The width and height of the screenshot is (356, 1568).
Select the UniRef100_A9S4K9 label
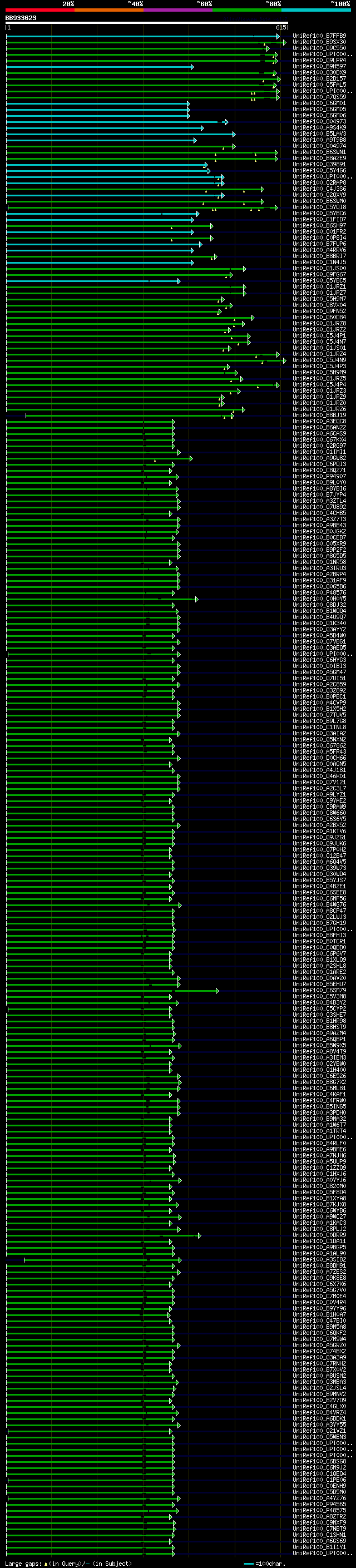click(x=319, y=128)
